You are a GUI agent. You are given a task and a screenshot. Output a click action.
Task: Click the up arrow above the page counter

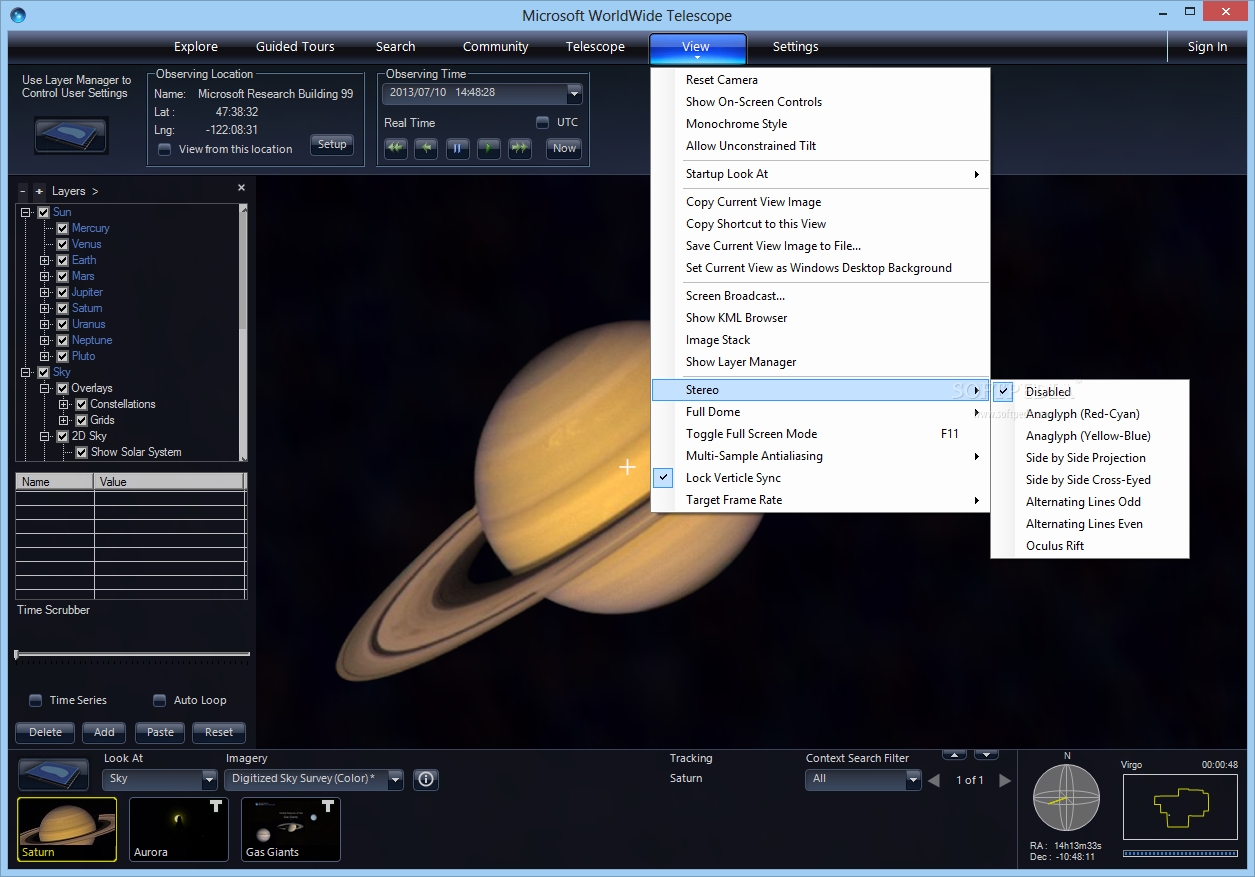pos(955,754)
